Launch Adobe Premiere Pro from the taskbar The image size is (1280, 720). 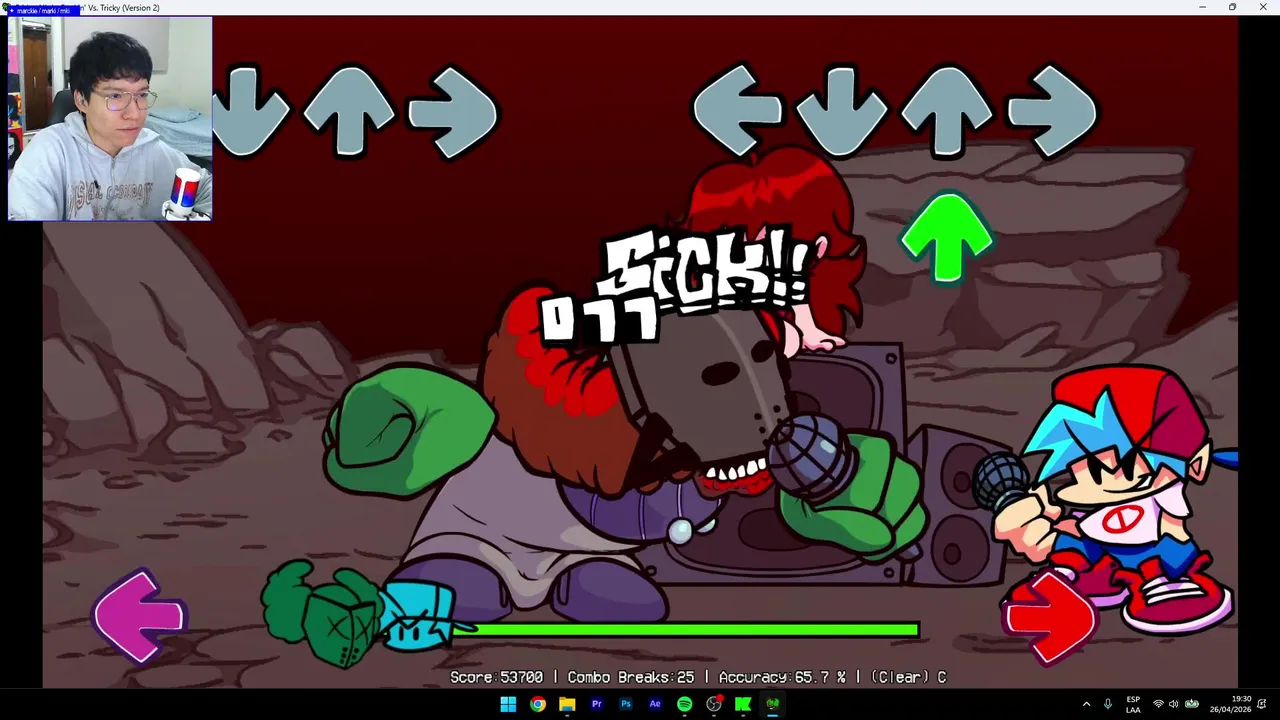tap(596, 704)
